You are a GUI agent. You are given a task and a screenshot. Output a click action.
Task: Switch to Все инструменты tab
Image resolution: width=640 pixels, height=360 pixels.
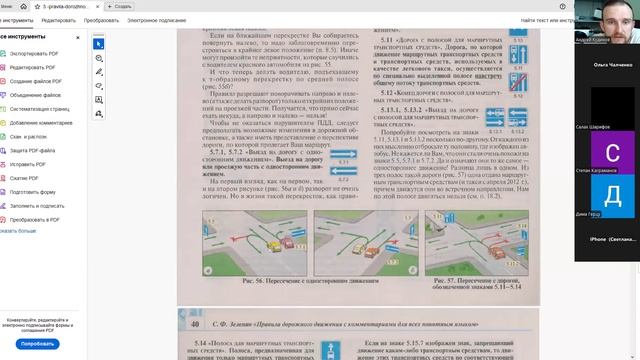tap(16, 20)
